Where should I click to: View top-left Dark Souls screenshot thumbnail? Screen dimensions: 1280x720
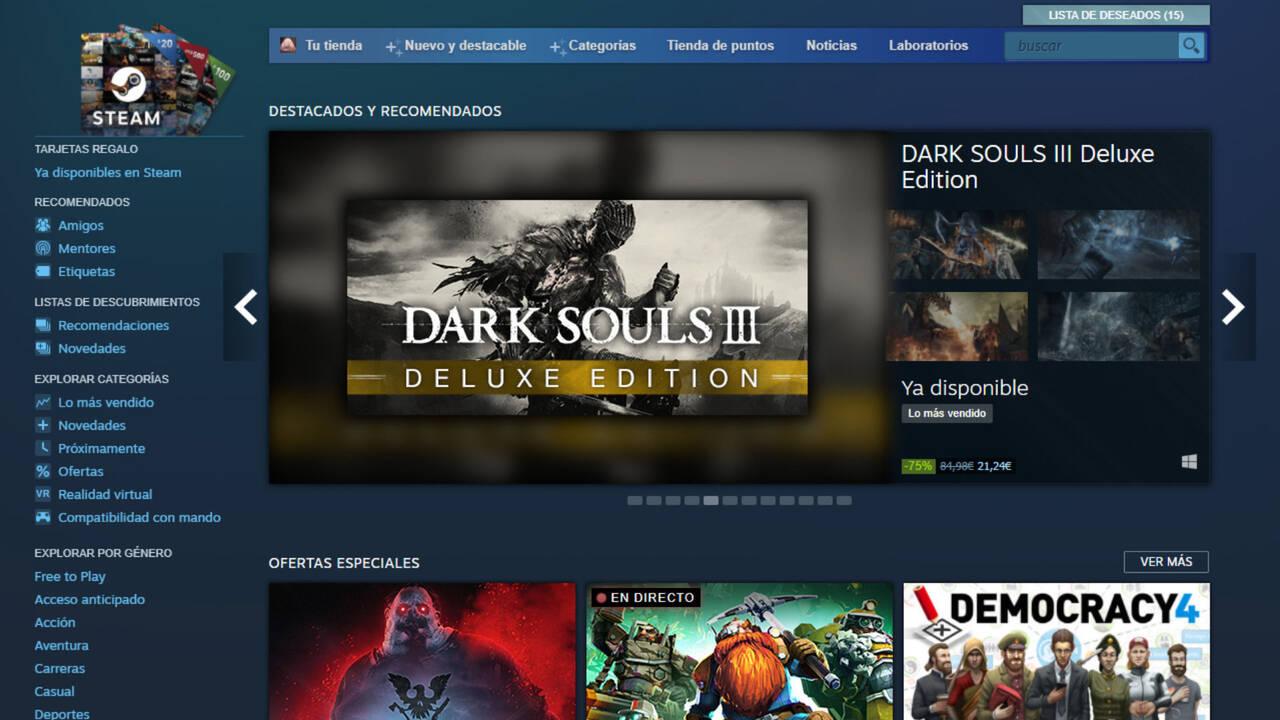coord(957,244)
